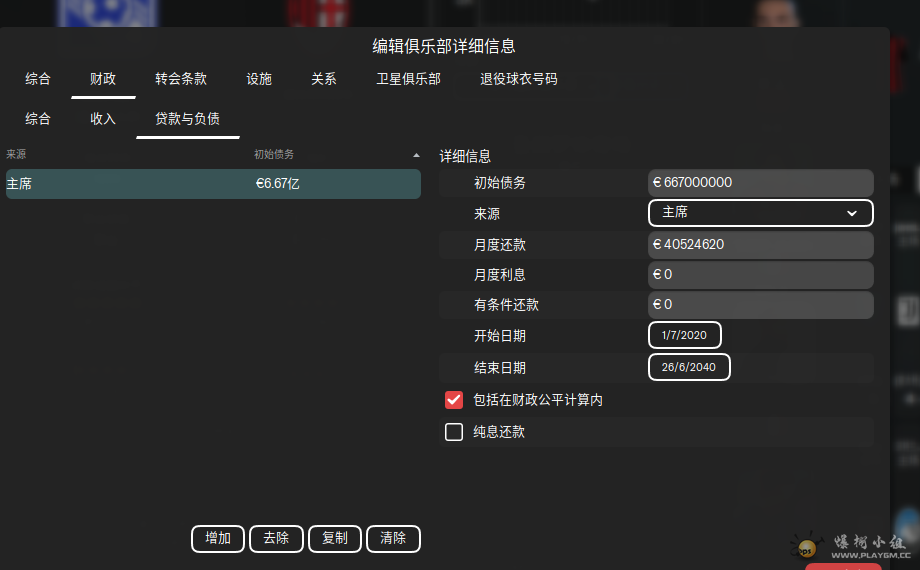Enable the 纯息还款 checkbox
Image resolution: width=920 pixels, height=570 pixels.
coord(454,432)
